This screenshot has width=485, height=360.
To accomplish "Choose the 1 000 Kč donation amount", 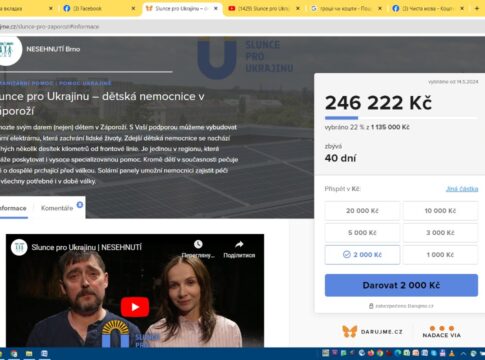I will (x=440, y=255).
